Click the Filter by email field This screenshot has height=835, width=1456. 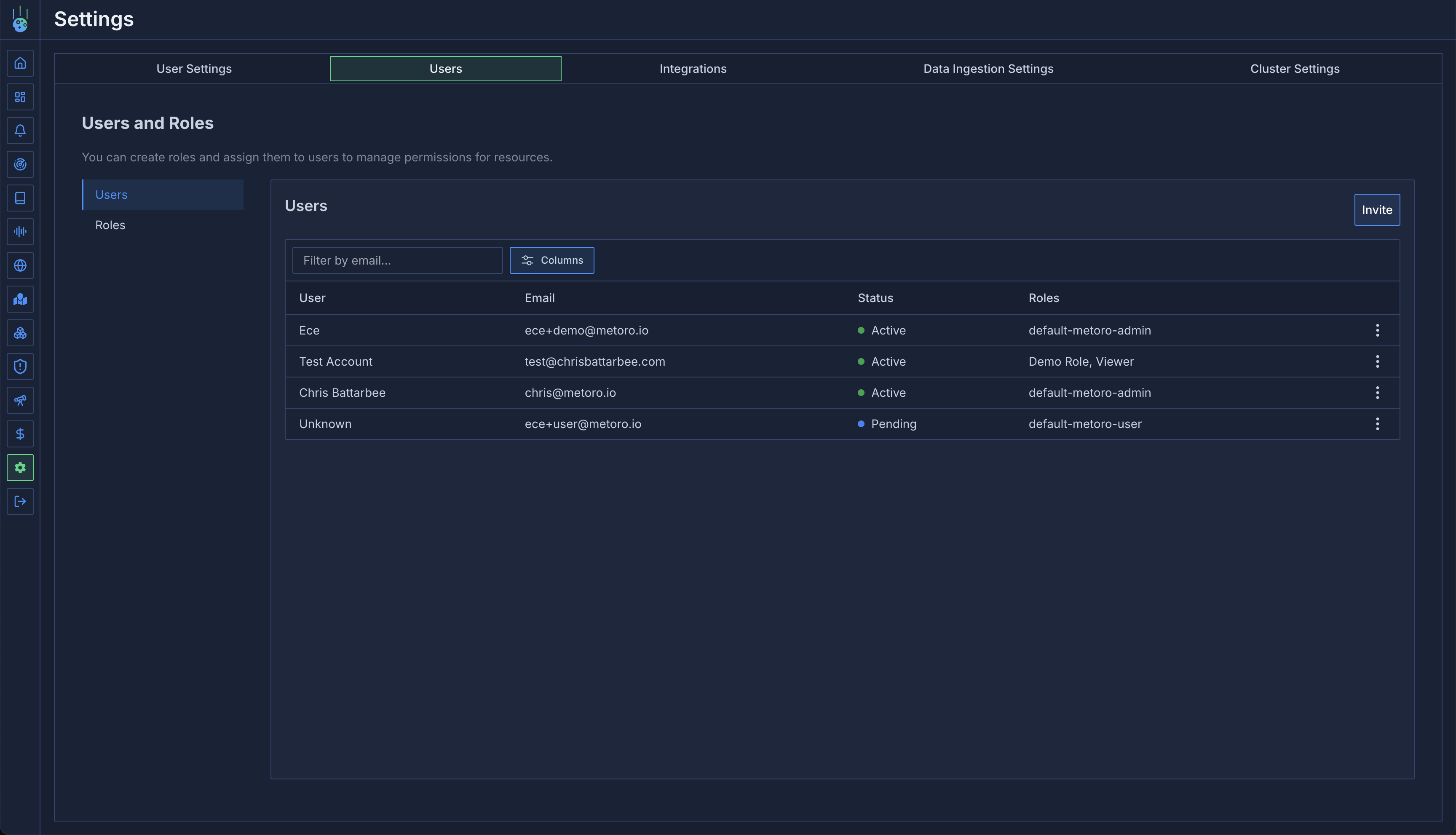point(397,260)
